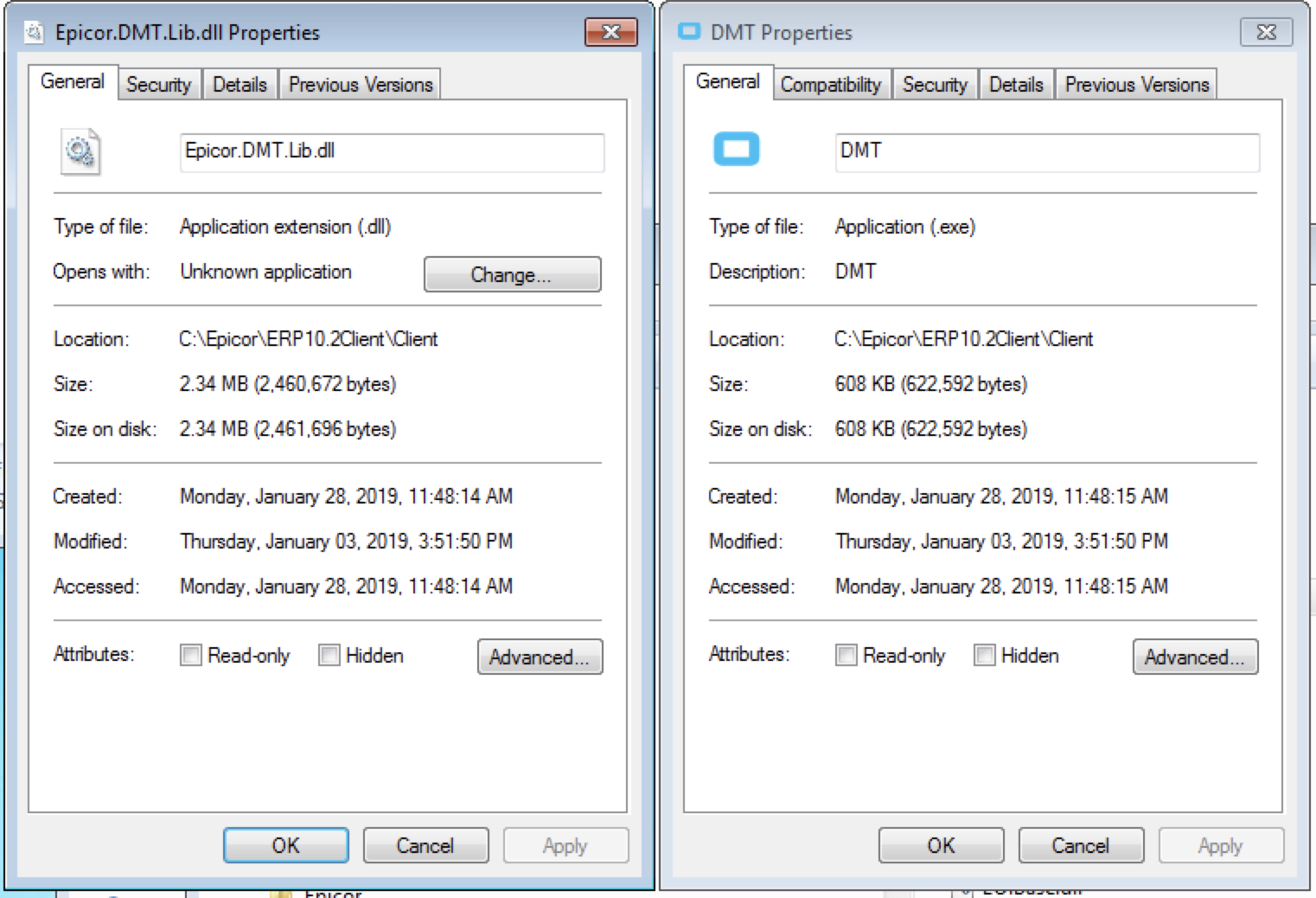Viewport: 1316px width, 898px height.
Task: Toggle Read-only in DMT Properties
Action: [846, 655]
